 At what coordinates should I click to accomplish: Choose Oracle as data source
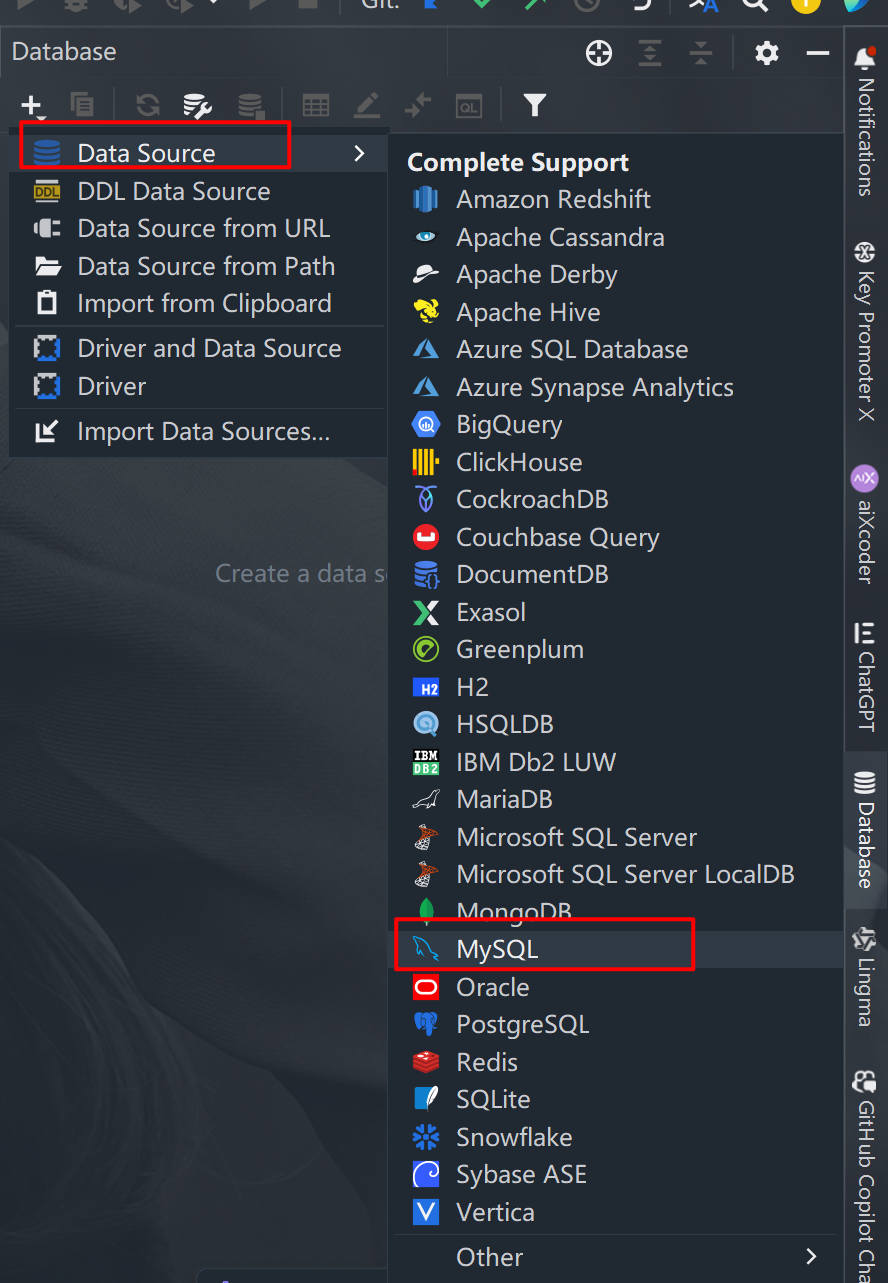tap(492, 987)
